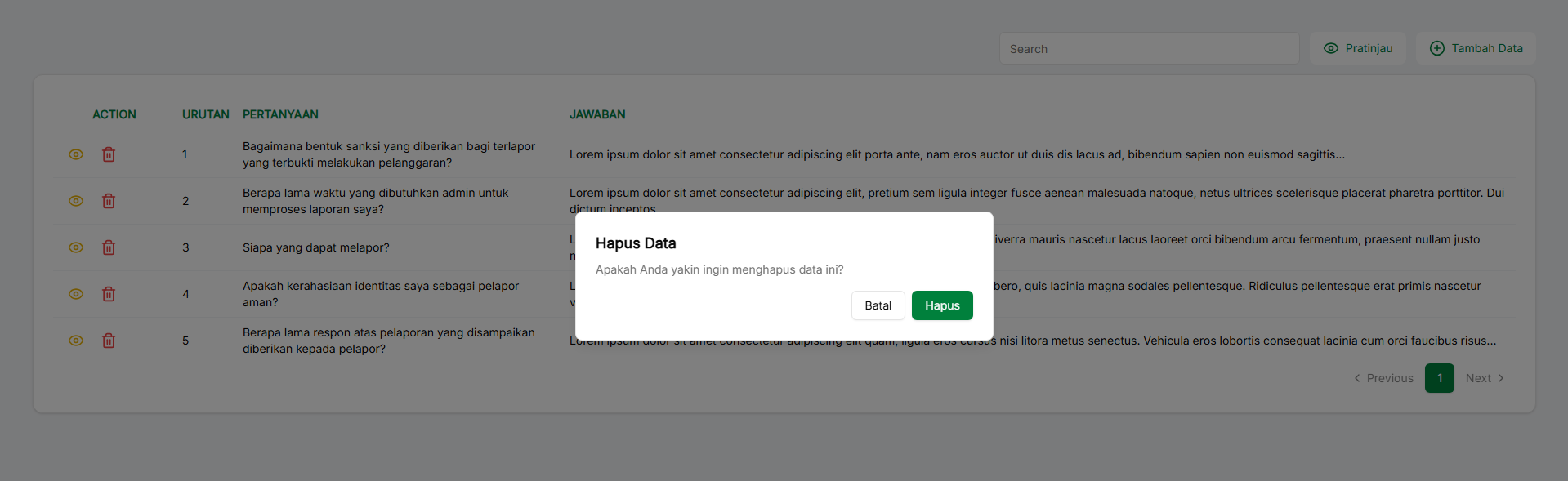
Task: Click the trash icon for row 4
Action: pos(109,294)
